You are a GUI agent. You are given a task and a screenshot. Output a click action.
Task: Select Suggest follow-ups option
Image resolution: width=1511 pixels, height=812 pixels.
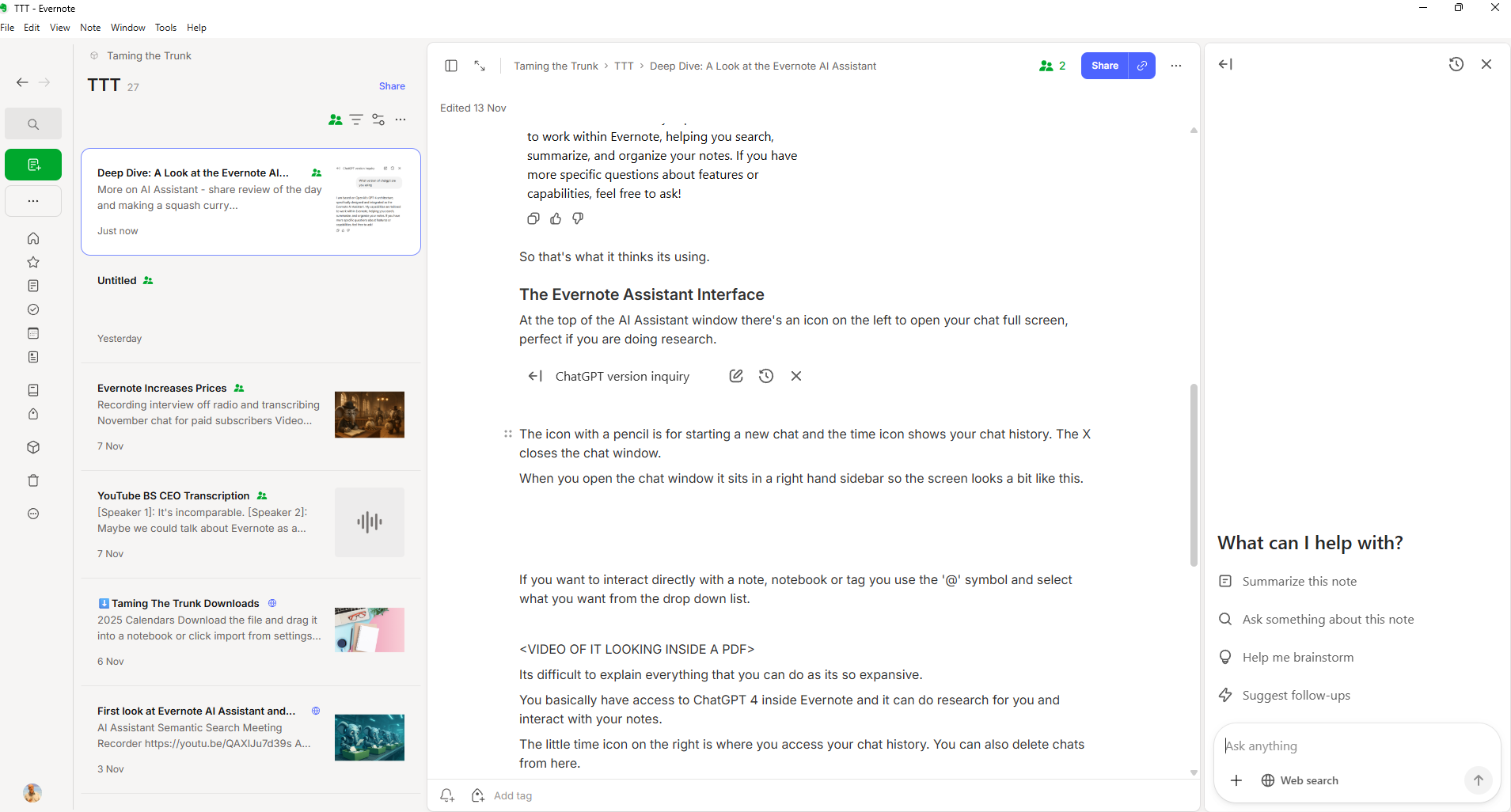pos(1285,696)
